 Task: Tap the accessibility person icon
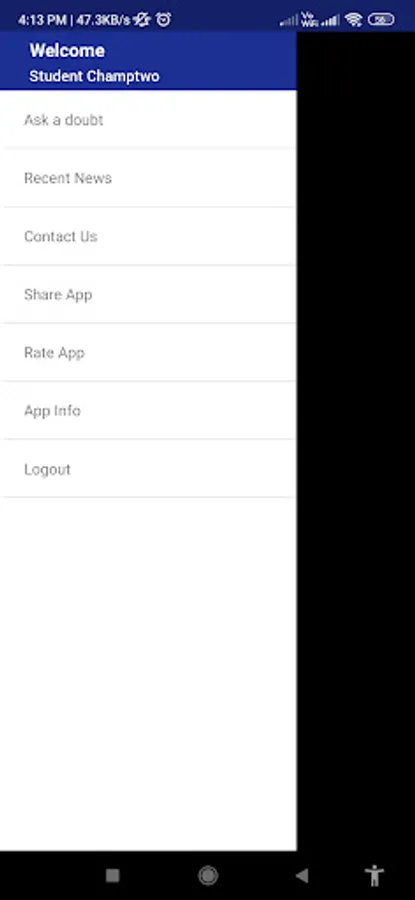374,875
